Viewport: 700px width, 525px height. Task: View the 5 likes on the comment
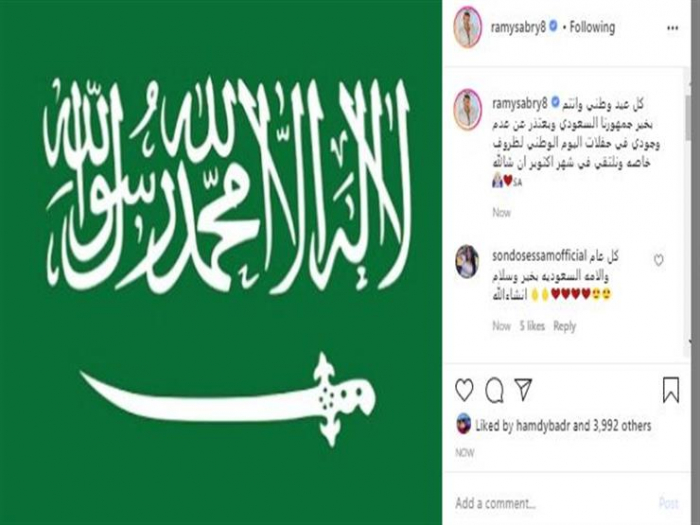pyautogui.click(x=532, y=326)
